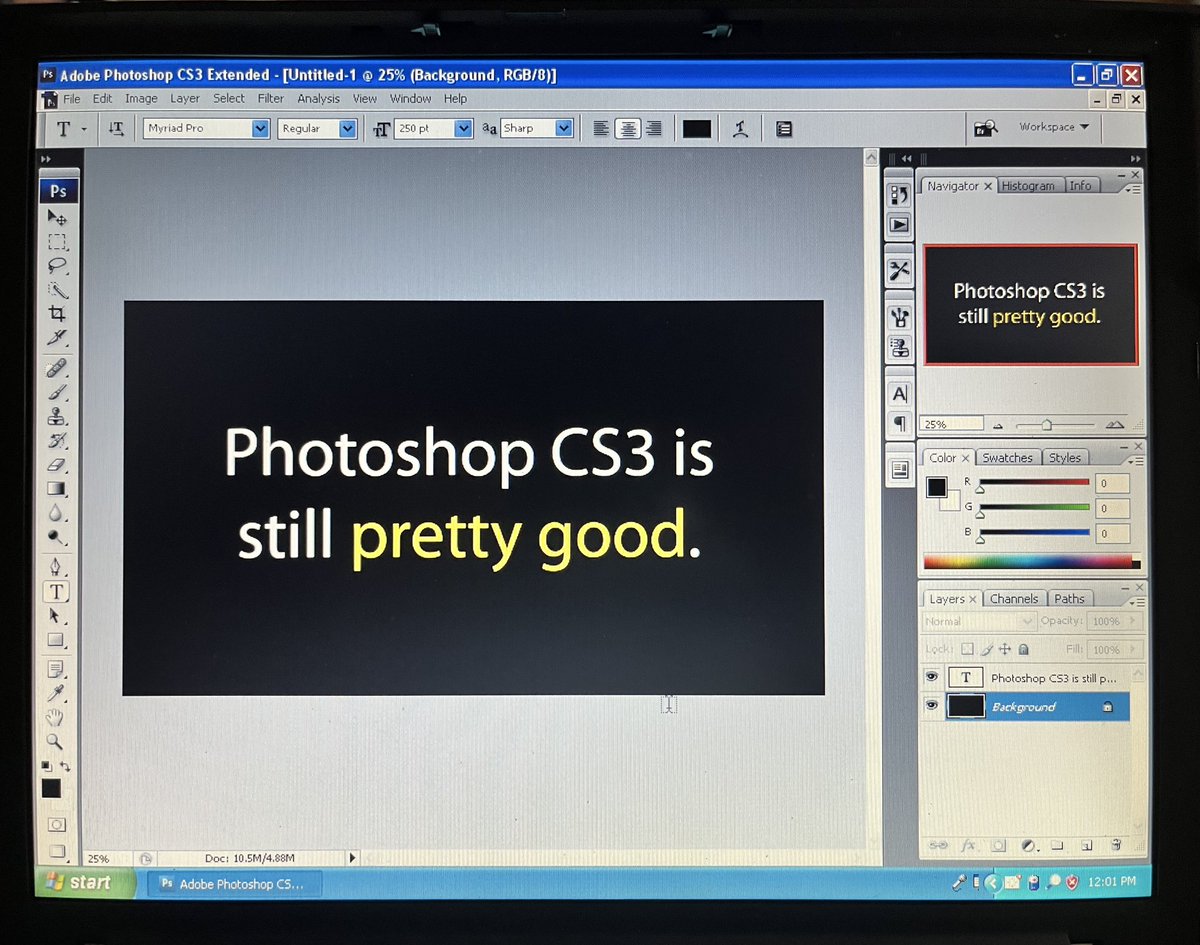Select the Move tool

(57, 217)
